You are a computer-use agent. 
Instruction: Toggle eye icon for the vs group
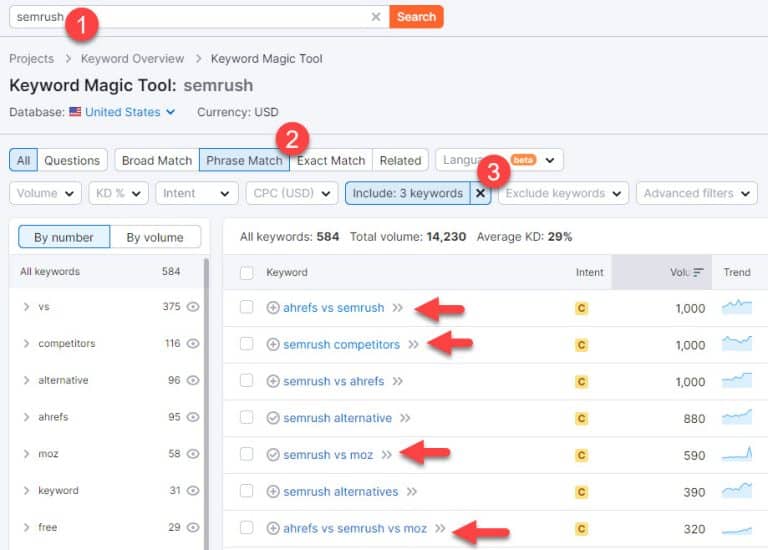193,307
